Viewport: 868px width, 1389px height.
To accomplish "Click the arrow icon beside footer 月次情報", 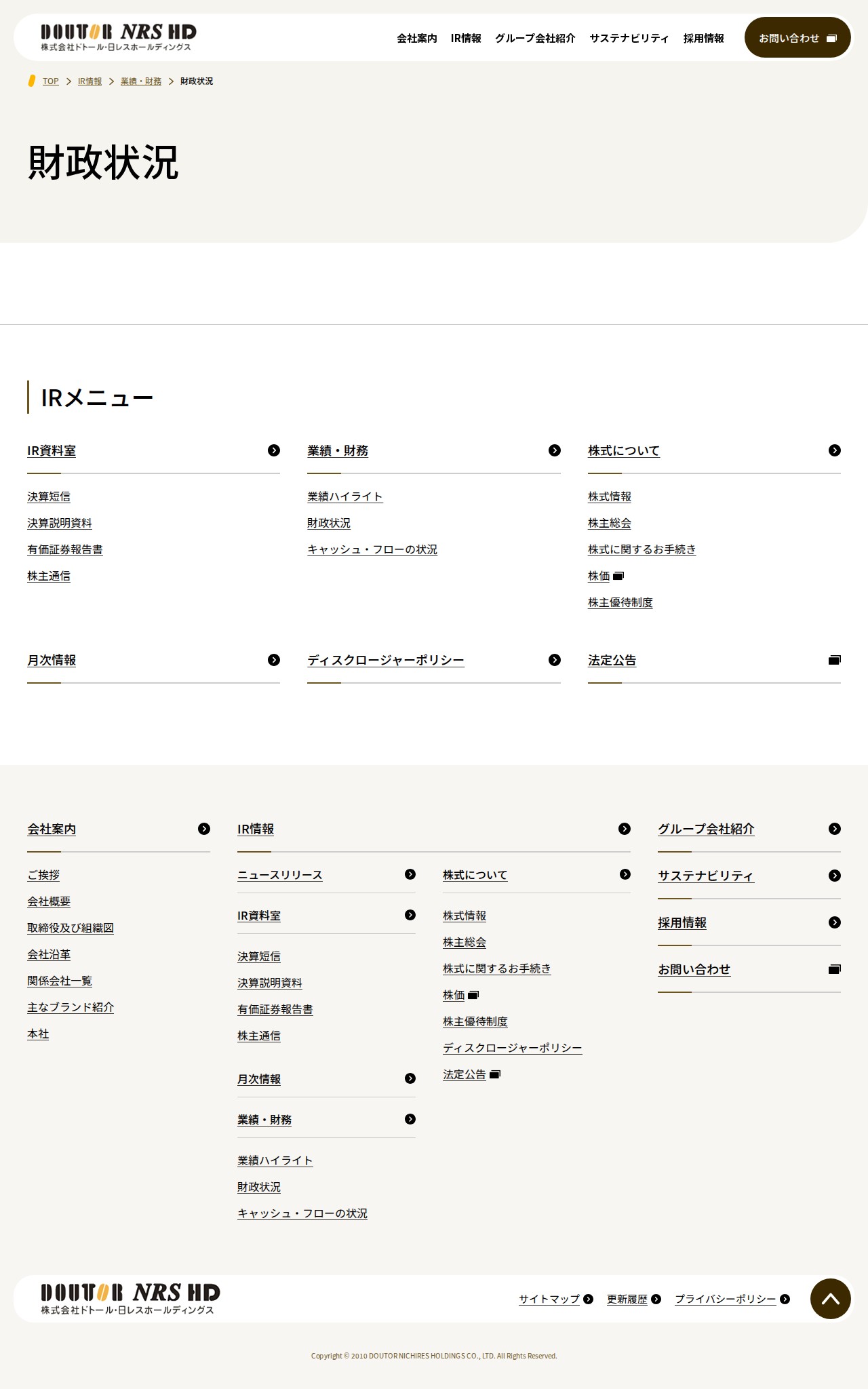I will pos(410,1078).
